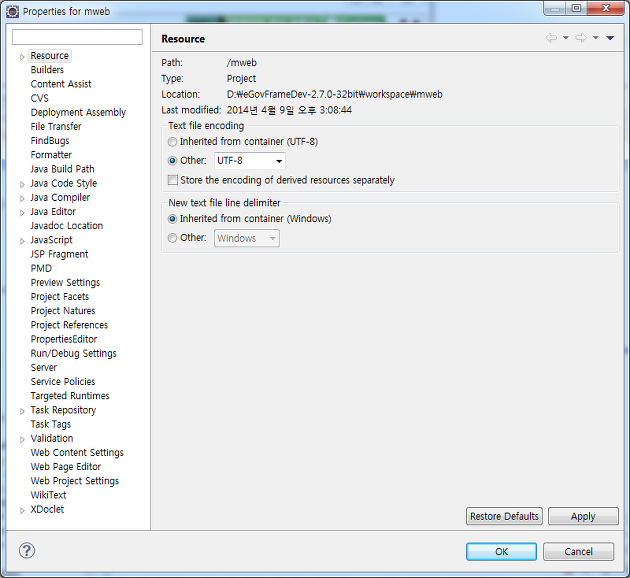This screenshot has width=630, height=578.
Task: Select WikiText in the tree
Action: point(48,495)
